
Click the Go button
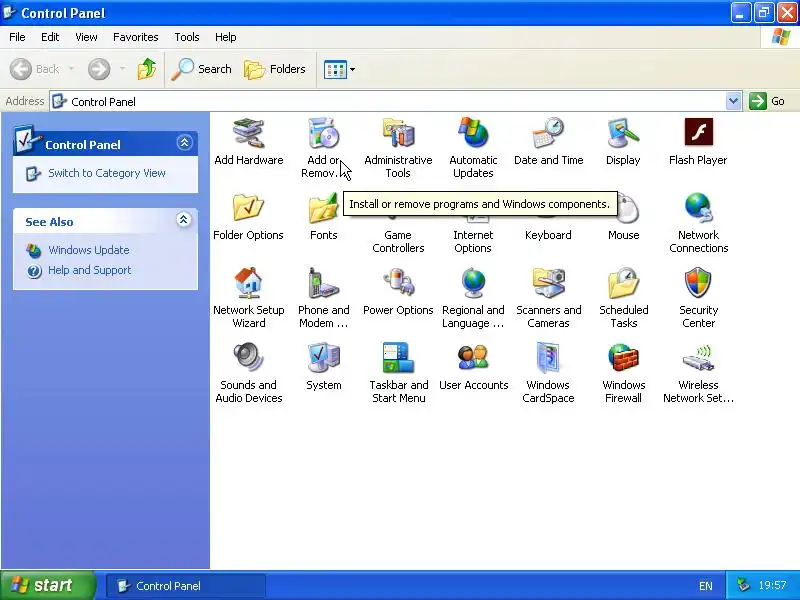click(x=767, y=101)
